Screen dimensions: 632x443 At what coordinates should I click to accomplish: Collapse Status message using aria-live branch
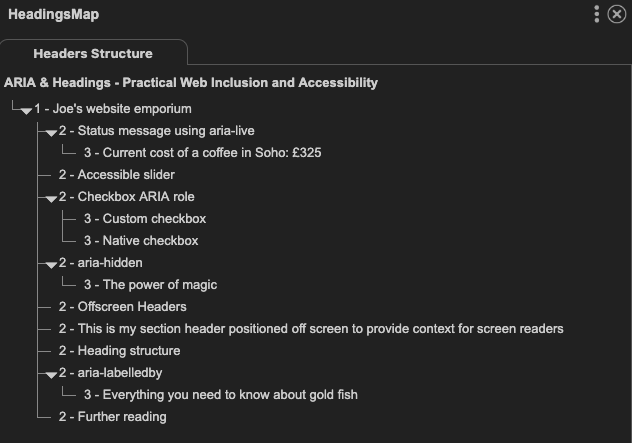[51, 133]
